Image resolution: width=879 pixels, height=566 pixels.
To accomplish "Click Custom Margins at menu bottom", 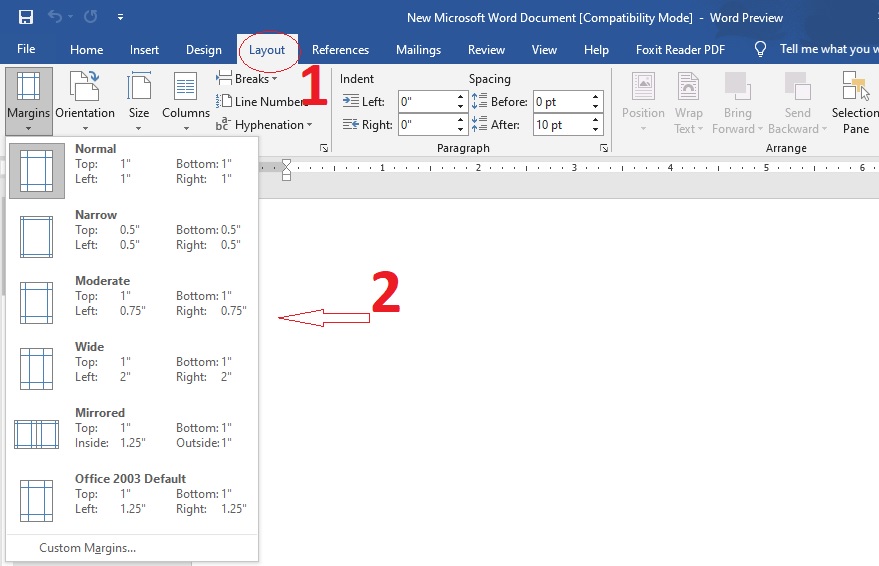I will click(x=88, y=548).
